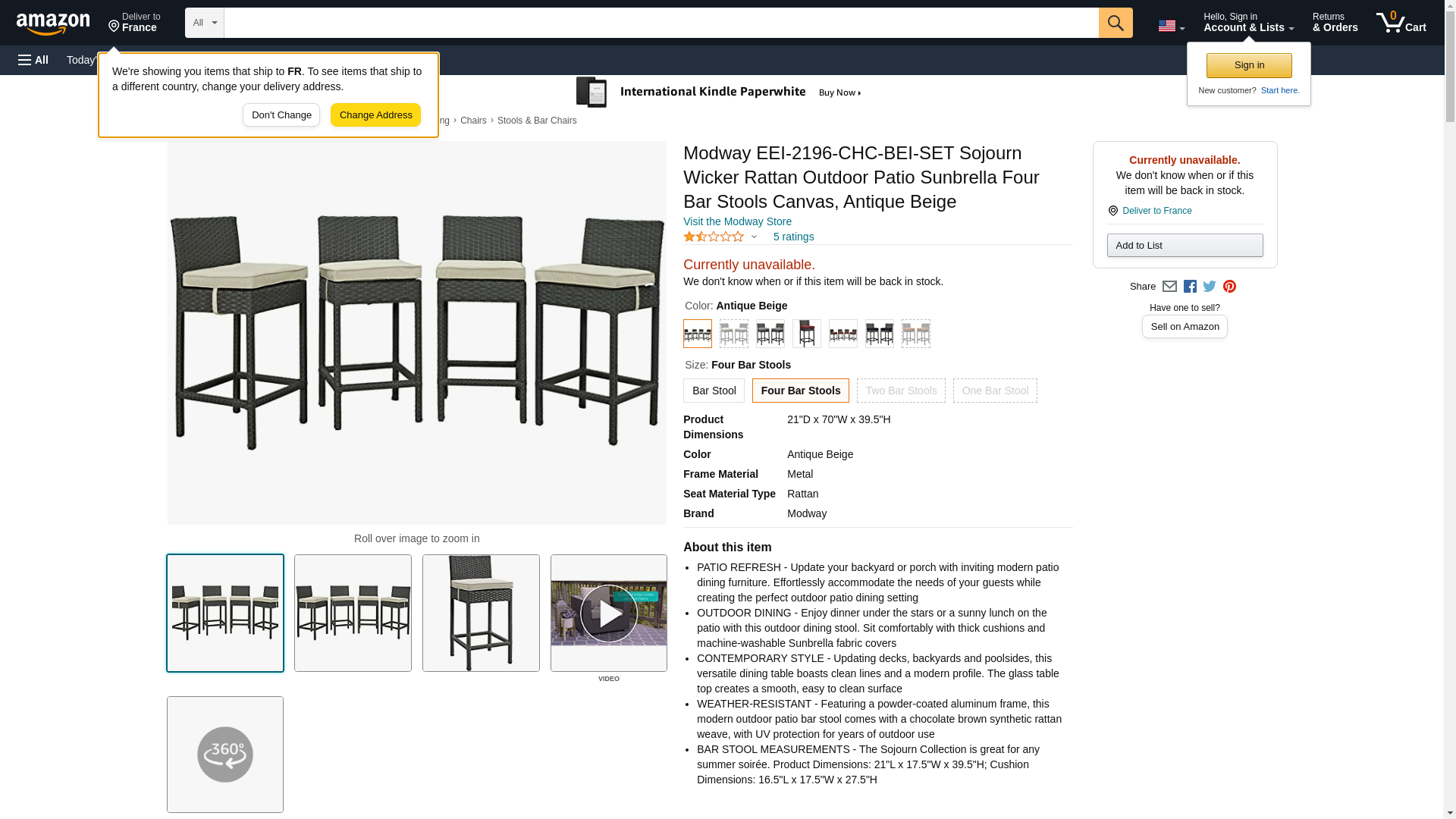Go to Amazon home via logo
This screenshot has height=819, width=1456.
pos(53,24)
